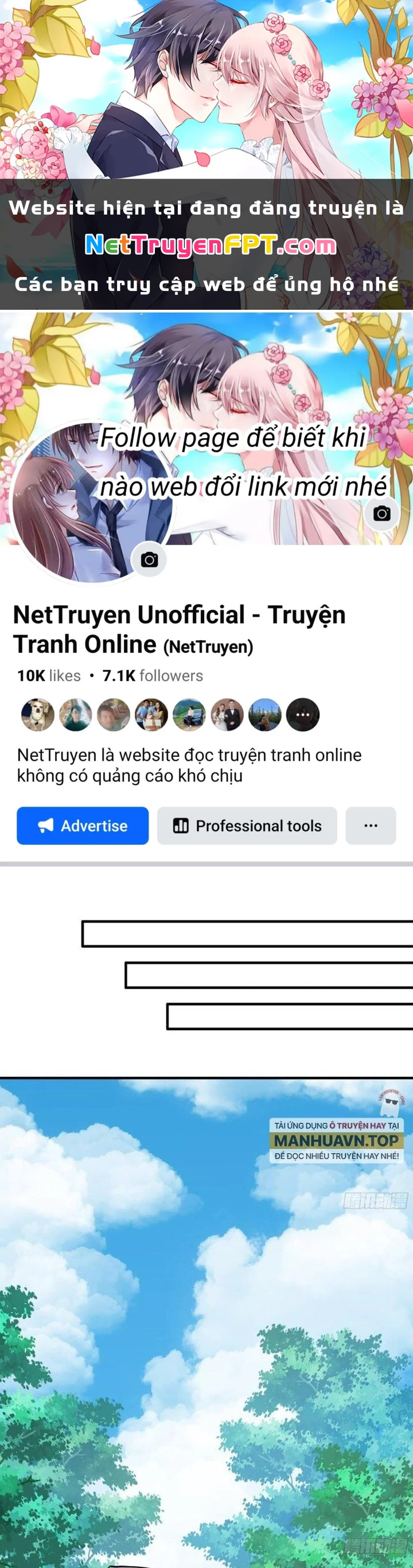
Task: Click the profile picture camera icon
Action: [x=149, y=559]
